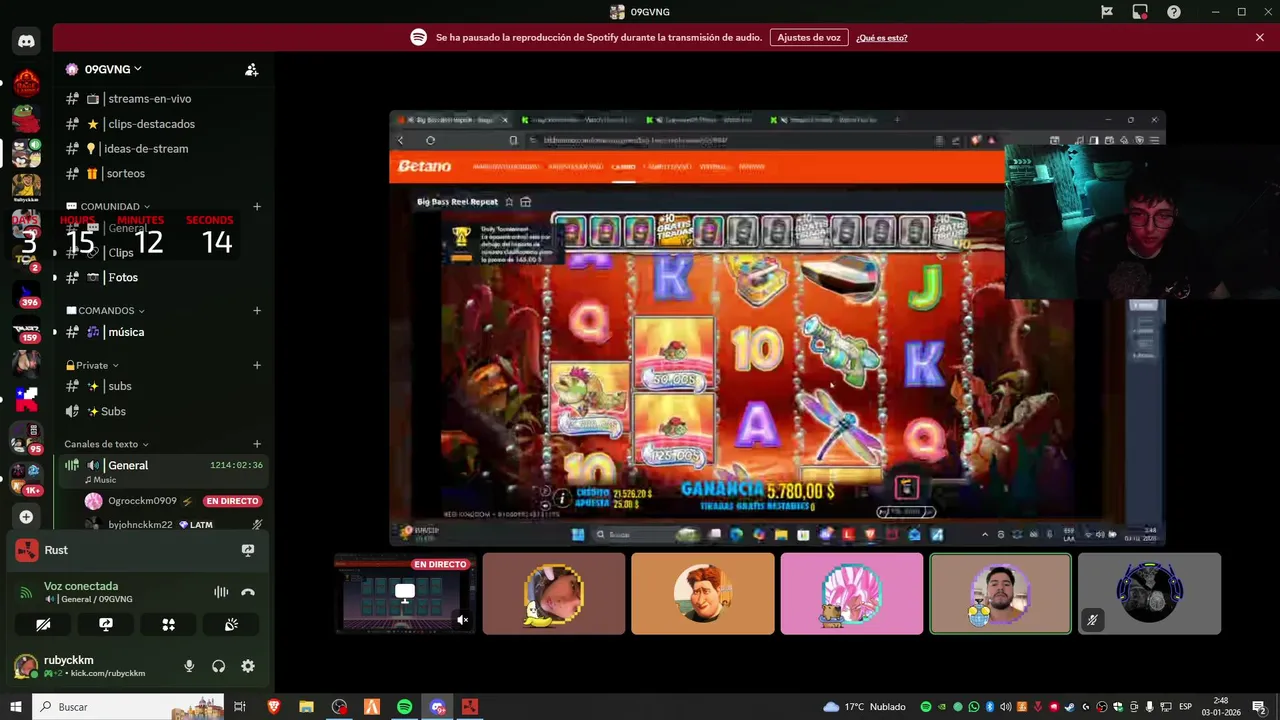The height and width of the screenshot is (720, 1280).
Task: Open server folder with 1K+ badge
Action: (x=26, y=478)
